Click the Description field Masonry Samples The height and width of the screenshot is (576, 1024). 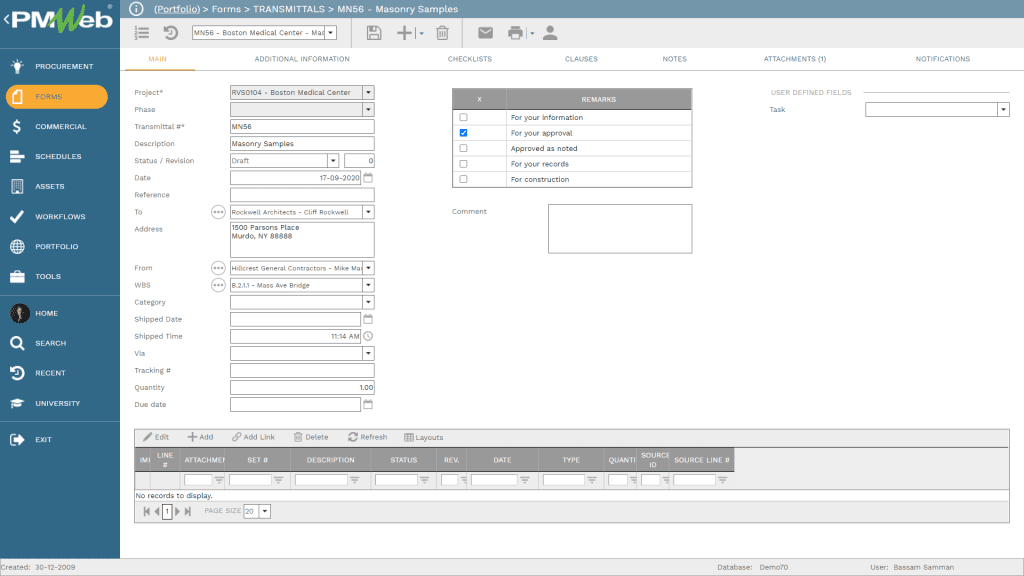[302, 144]
